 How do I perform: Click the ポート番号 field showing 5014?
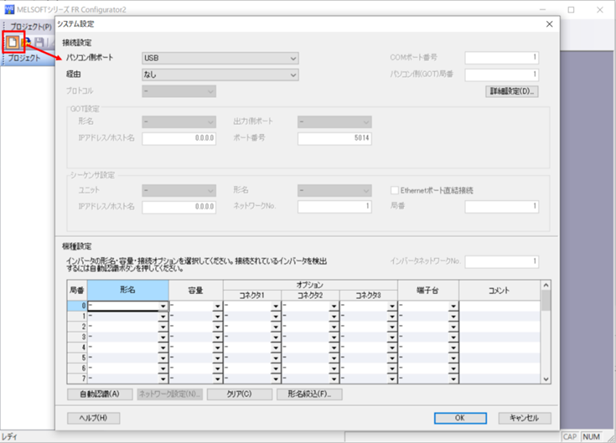click(334, 138)
